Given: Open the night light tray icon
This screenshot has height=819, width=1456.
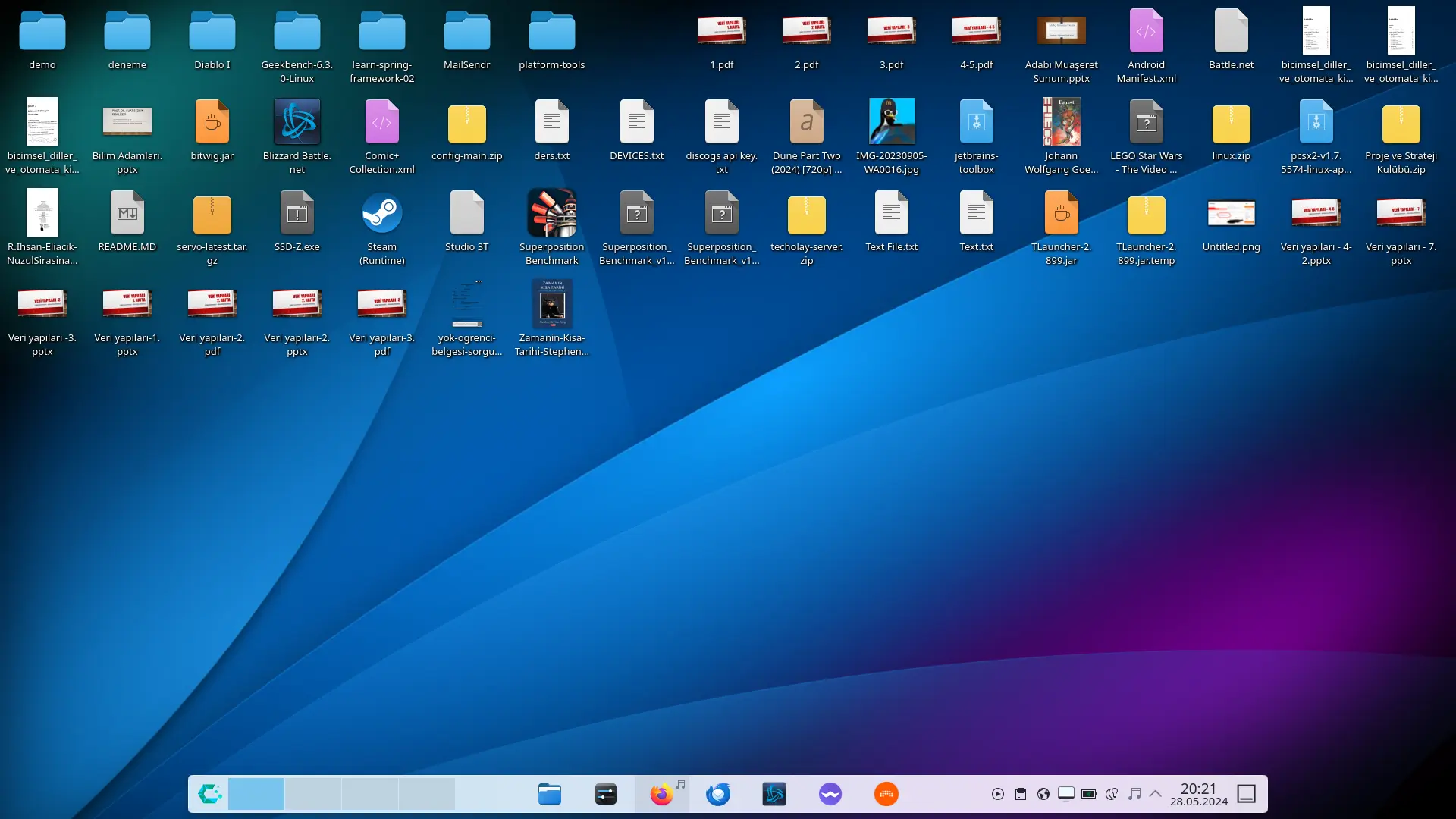Looking at the screenshot, I should 1112,794.
